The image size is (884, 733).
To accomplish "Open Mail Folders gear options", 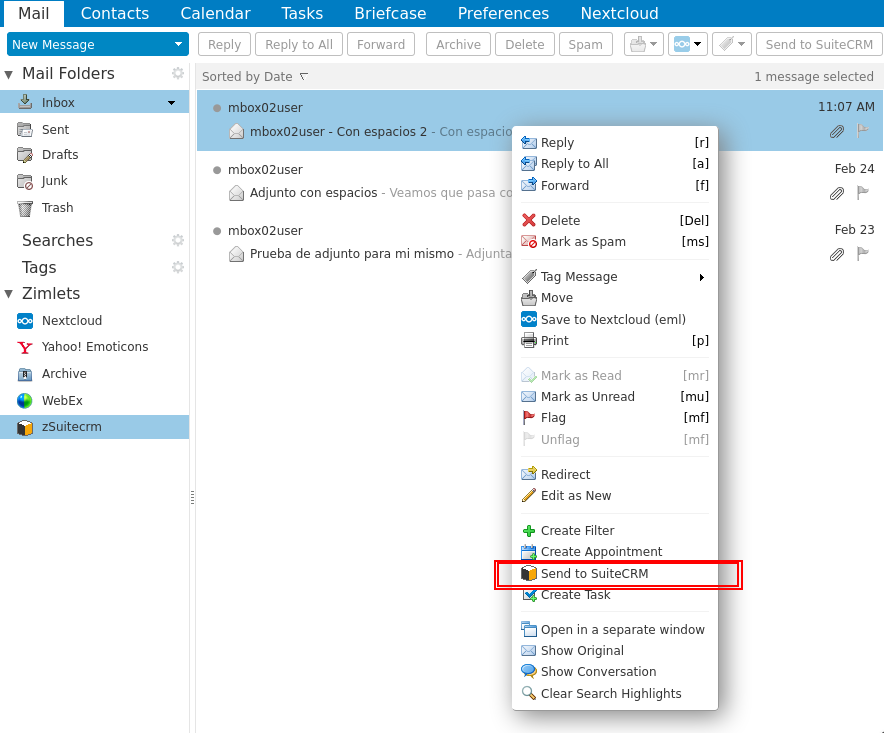I will point(178,73).
